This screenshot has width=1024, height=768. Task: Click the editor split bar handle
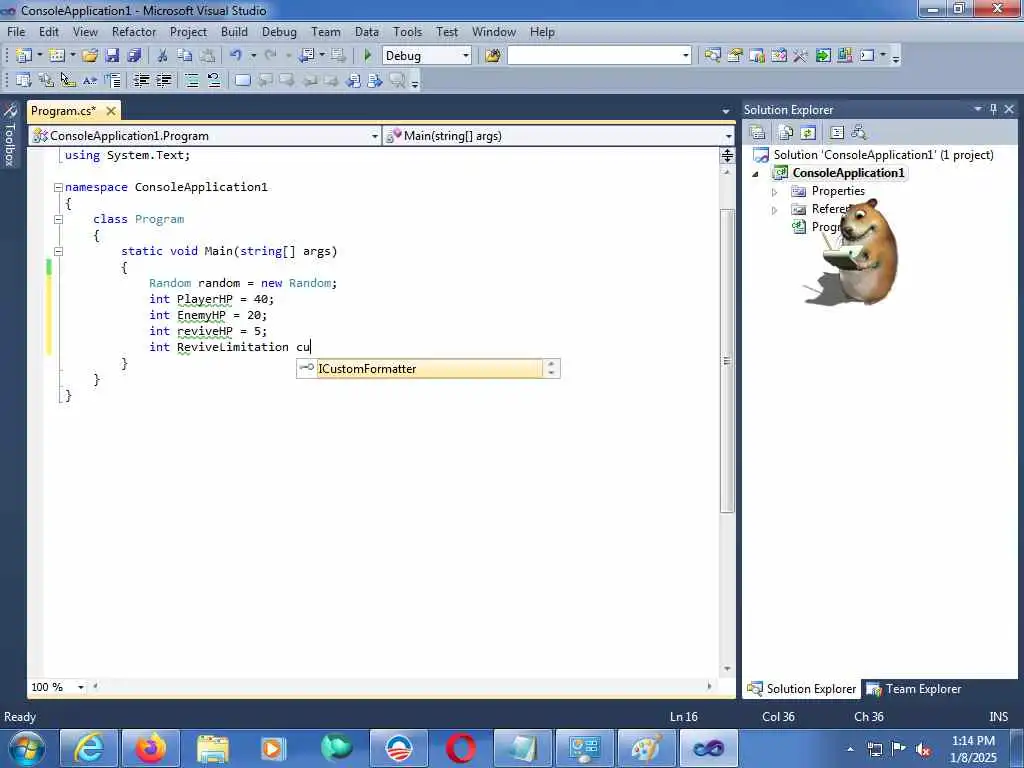[x=728, y=155]
